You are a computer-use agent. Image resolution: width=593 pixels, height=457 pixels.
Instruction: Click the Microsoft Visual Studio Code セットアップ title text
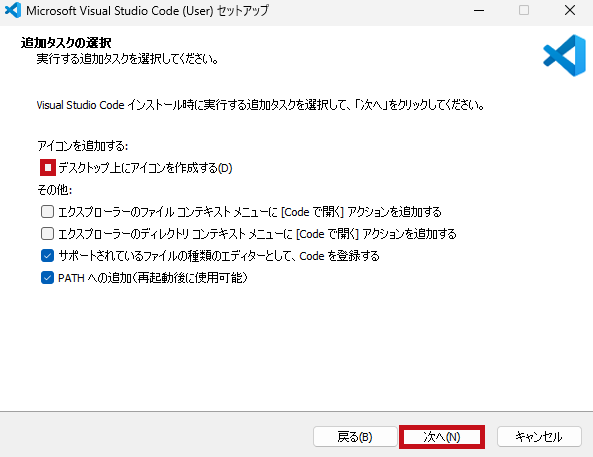[147, 11]
